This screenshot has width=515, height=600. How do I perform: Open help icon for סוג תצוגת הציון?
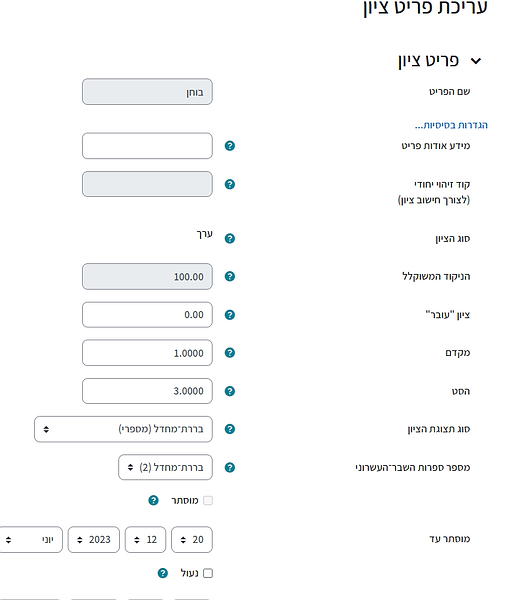coord(230,429)
